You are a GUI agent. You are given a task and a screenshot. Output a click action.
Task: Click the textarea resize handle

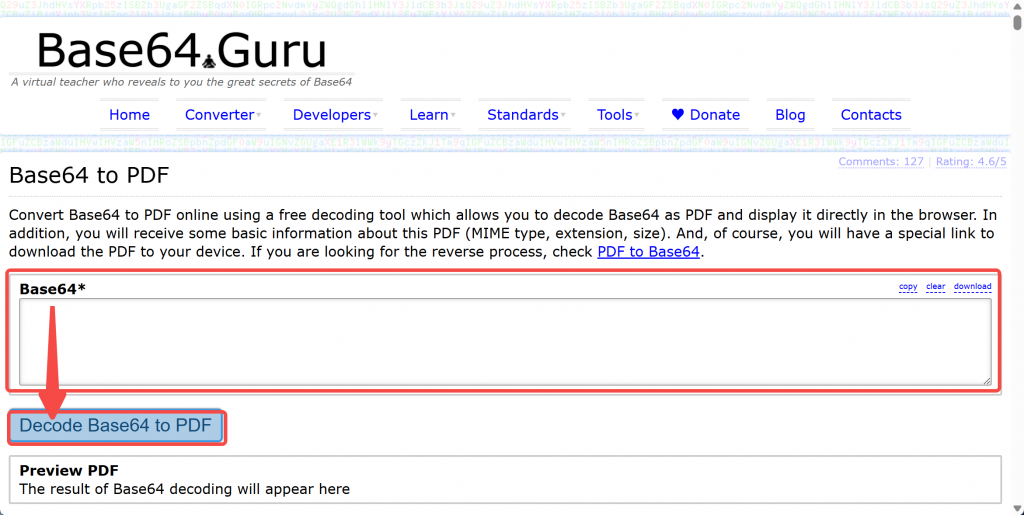click(x=986, y=380)
